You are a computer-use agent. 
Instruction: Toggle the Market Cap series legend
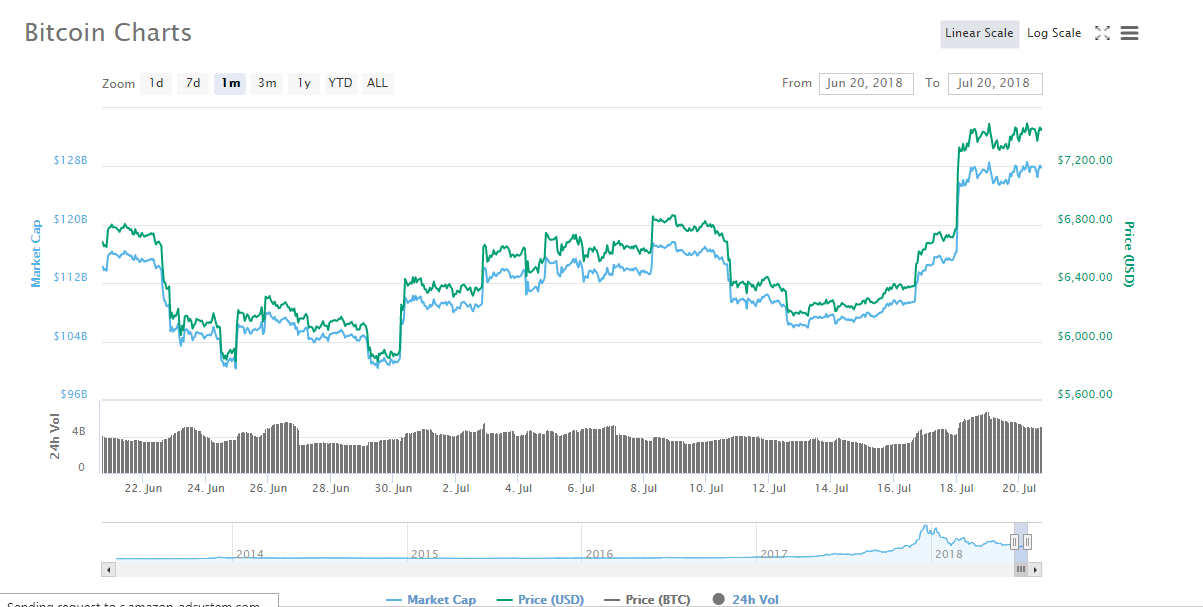tap(431, 600)
